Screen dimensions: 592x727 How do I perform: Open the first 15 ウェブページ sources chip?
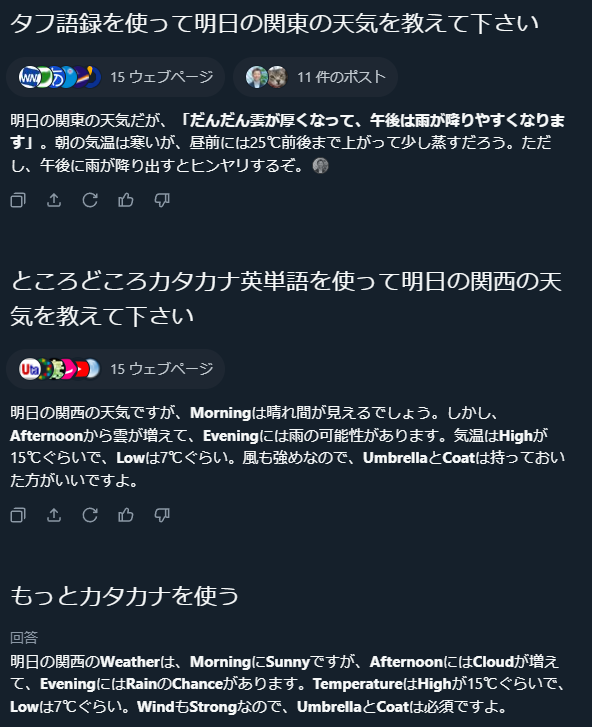pyautogui.click(x=115, y=77)
